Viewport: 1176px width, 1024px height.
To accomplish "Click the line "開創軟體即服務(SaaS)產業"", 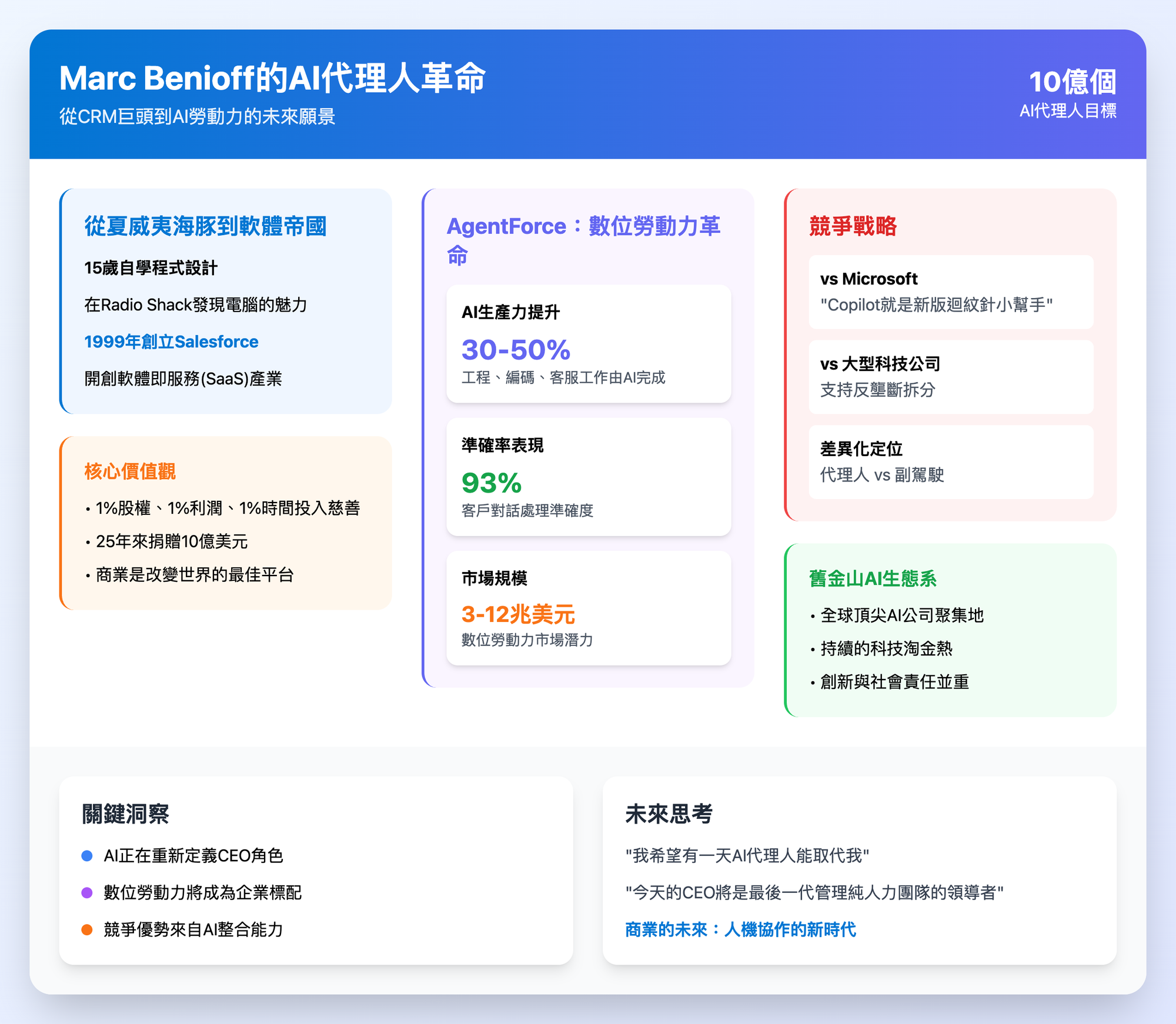I will point(183,379).
